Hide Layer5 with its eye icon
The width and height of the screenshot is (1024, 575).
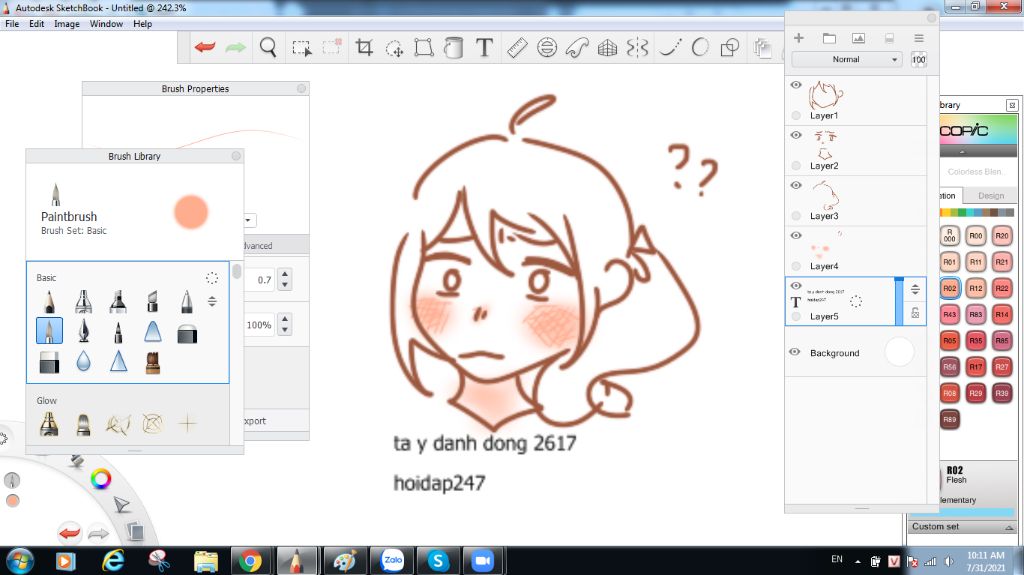(x=795, y=286)
